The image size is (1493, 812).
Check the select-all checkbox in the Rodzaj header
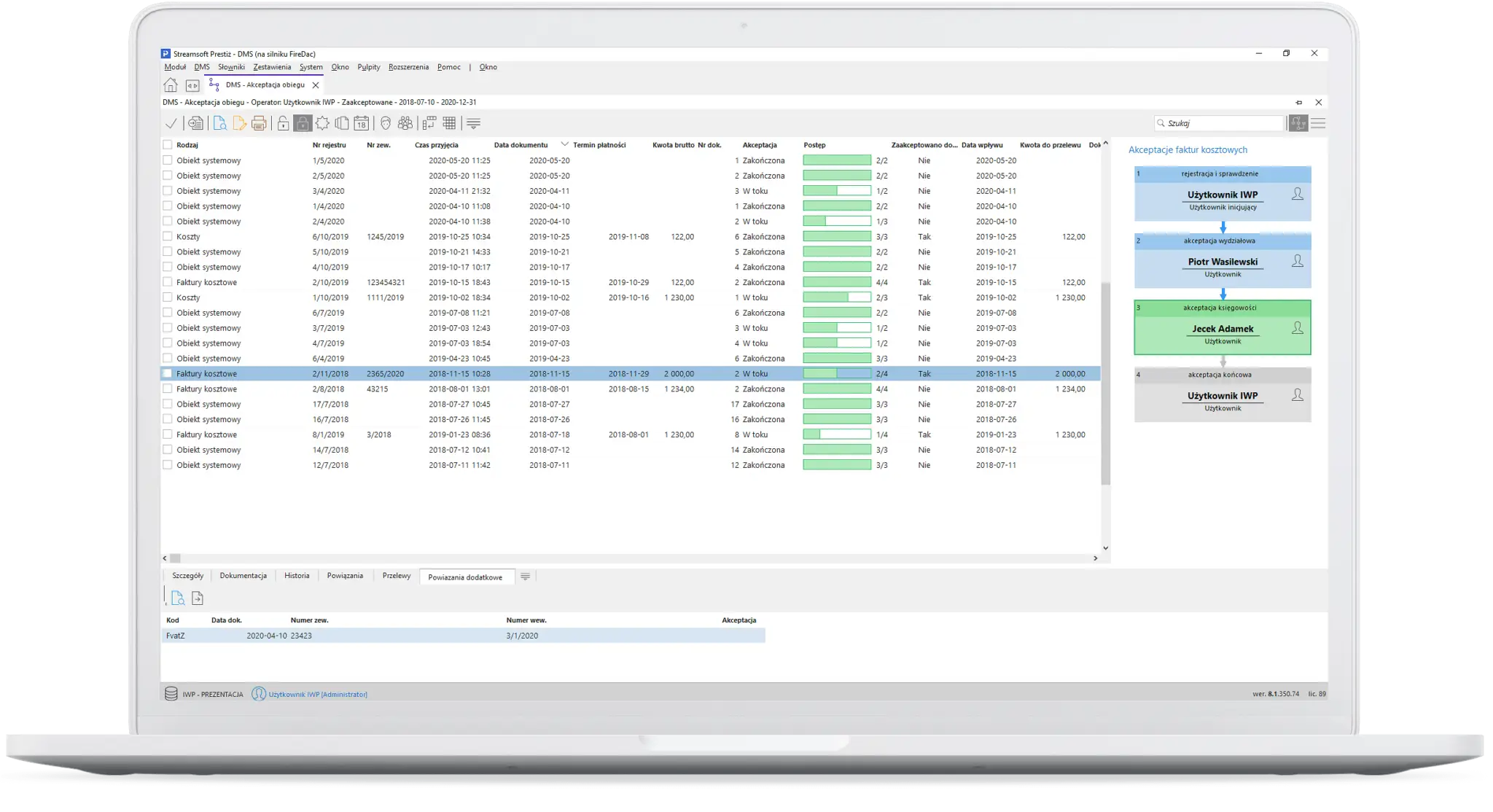[x=168, y=145]
